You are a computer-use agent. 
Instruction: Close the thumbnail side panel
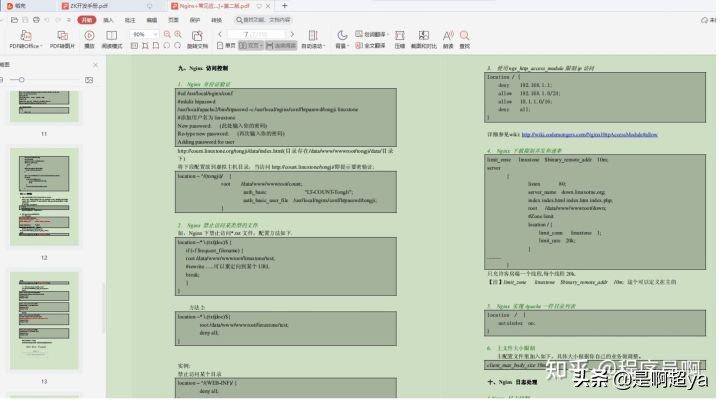click(x=96, y=65)
